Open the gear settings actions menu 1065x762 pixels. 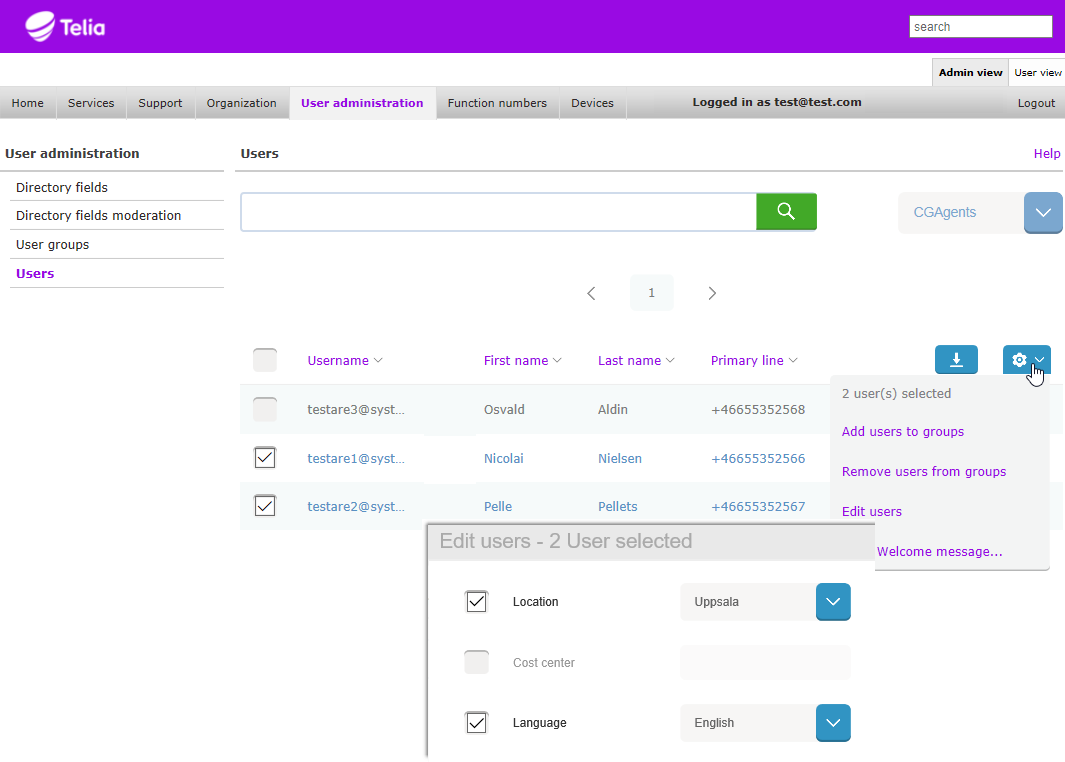pos(1026,360)
